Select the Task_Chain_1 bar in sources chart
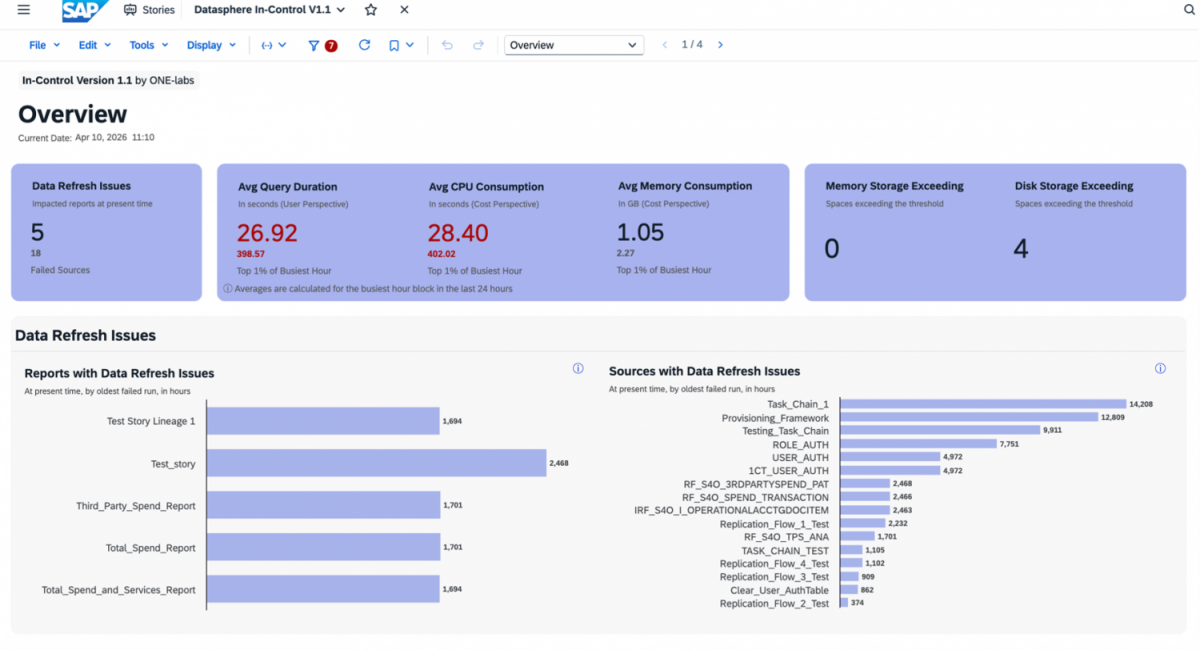1200x650 pixels. [982, 404]
